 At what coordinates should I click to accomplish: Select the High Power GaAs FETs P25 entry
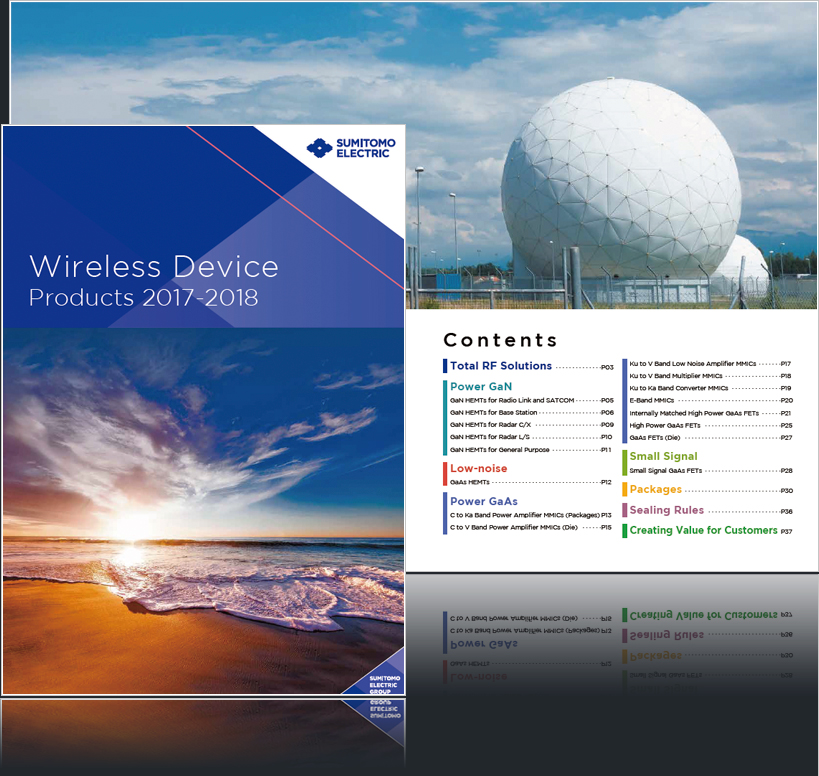click(710, 425)
